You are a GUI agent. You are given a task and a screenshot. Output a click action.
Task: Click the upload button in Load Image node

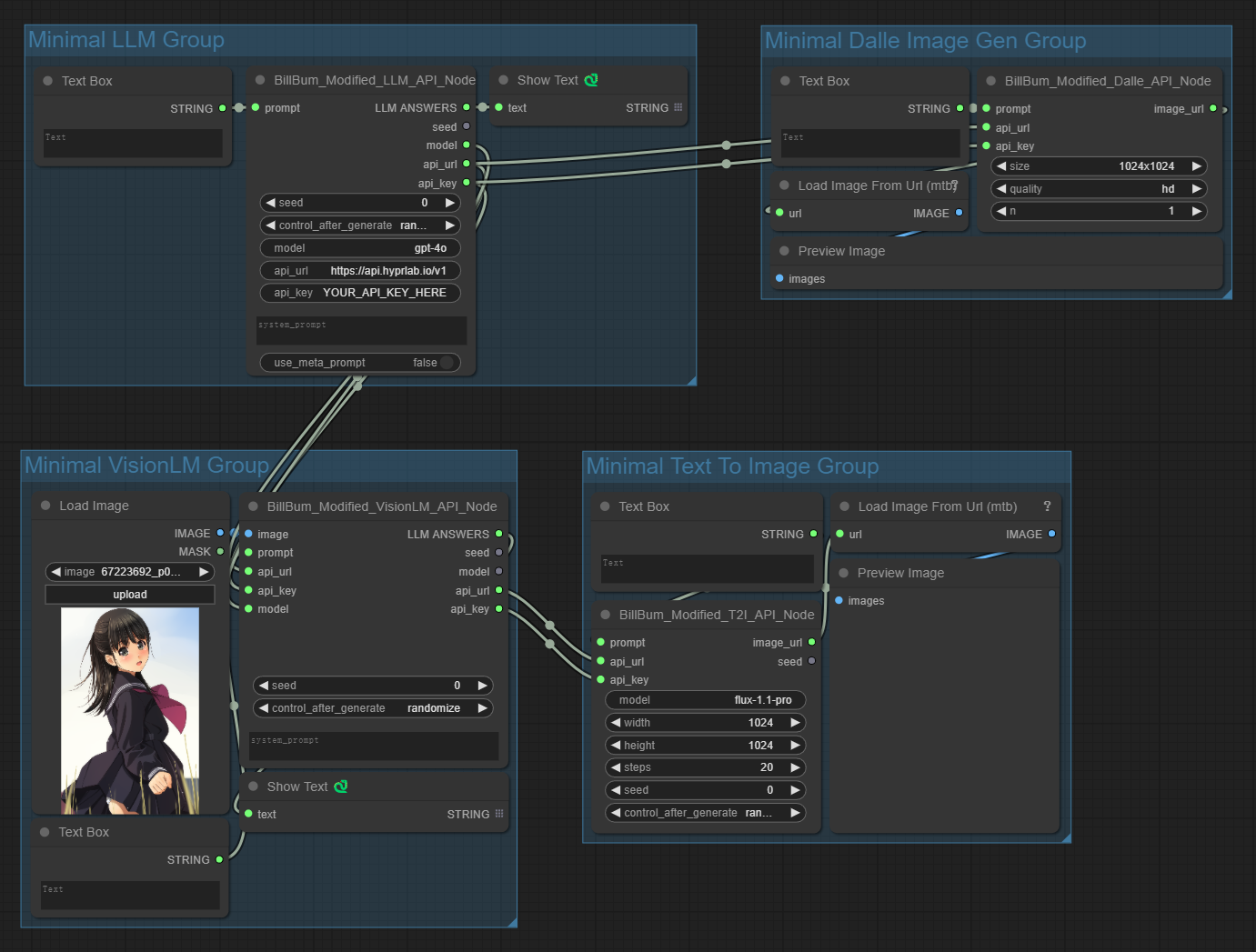130,595
